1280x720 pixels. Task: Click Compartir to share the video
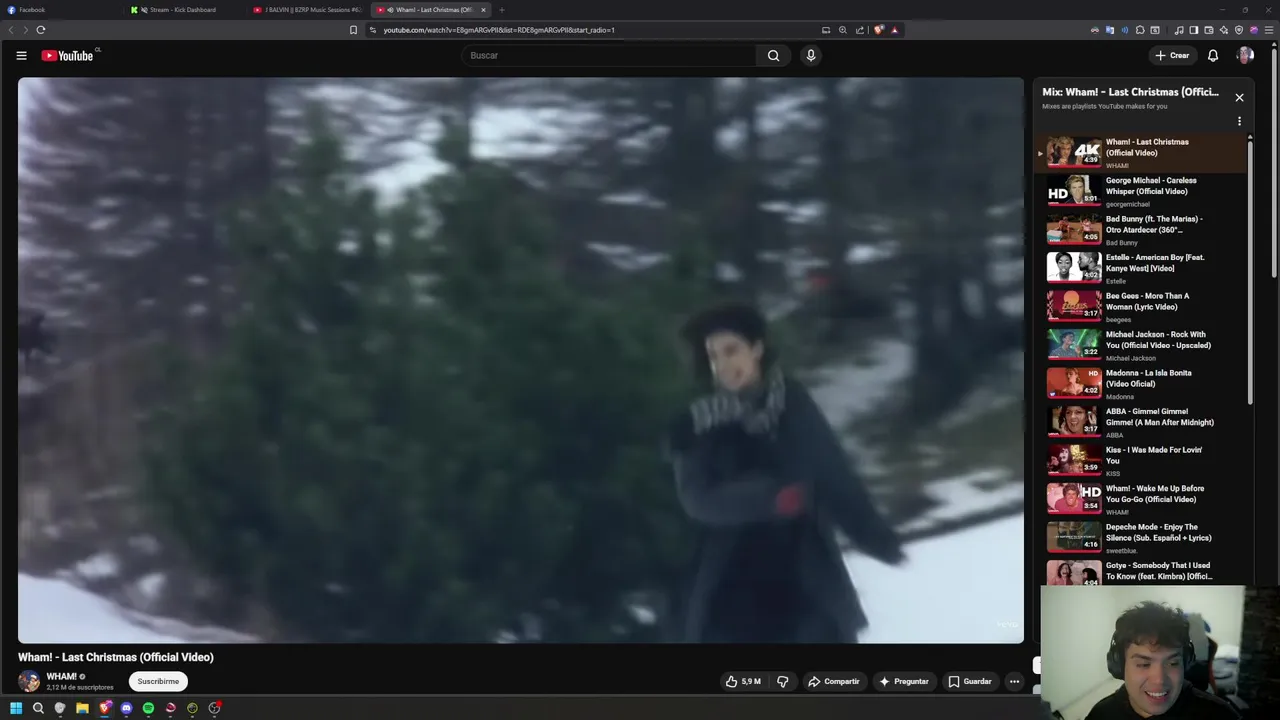coord(834,682)
